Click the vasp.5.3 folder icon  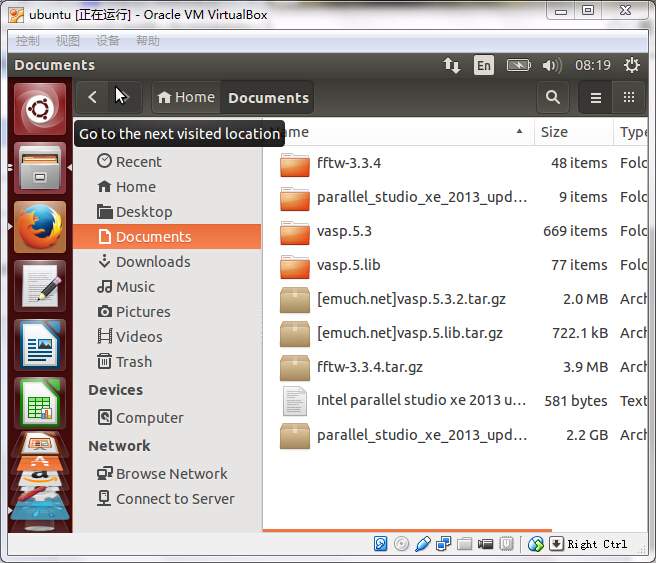point(295,233)
